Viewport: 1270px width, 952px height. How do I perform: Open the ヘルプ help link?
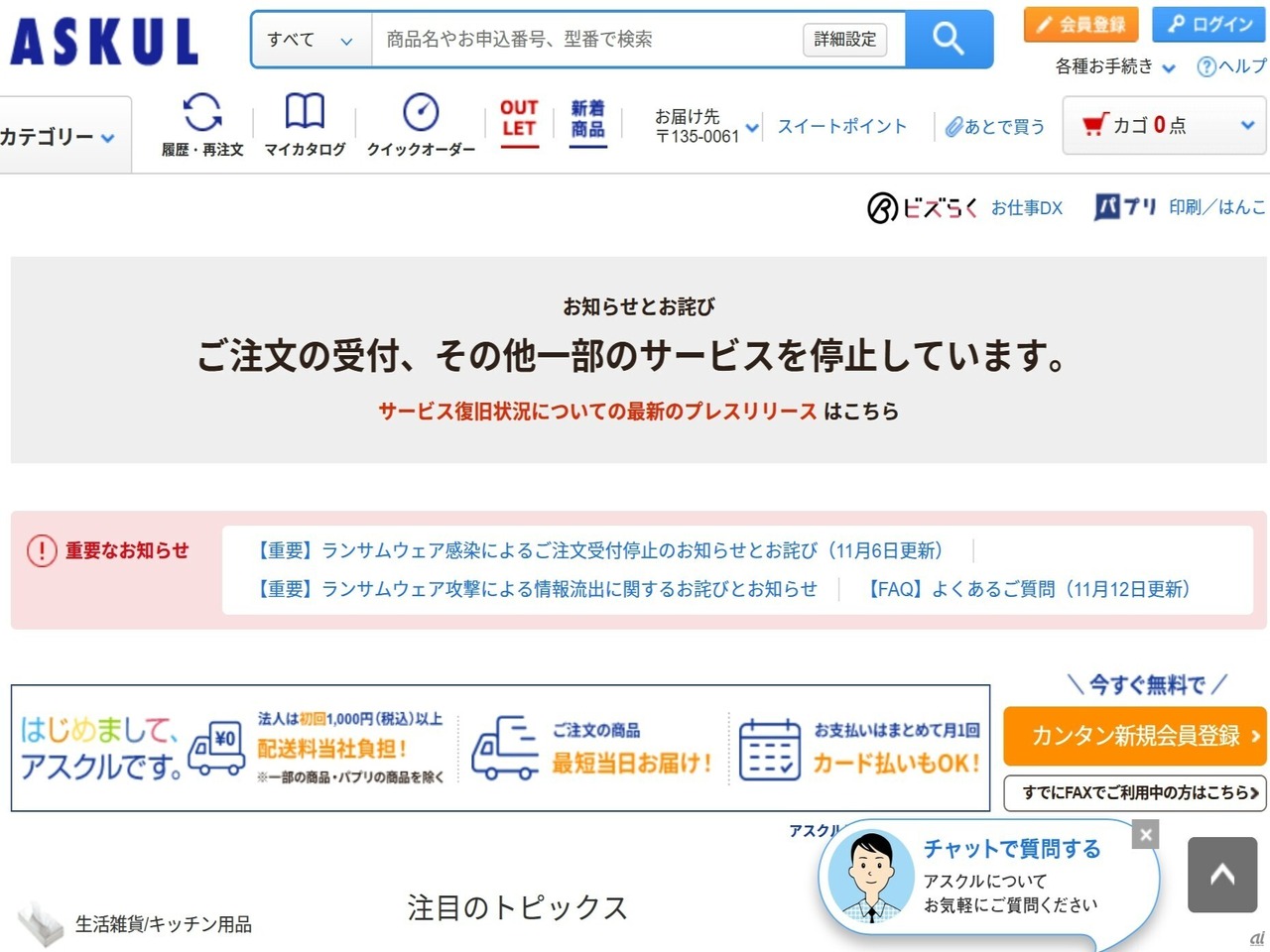click(x=1231, y=66)
